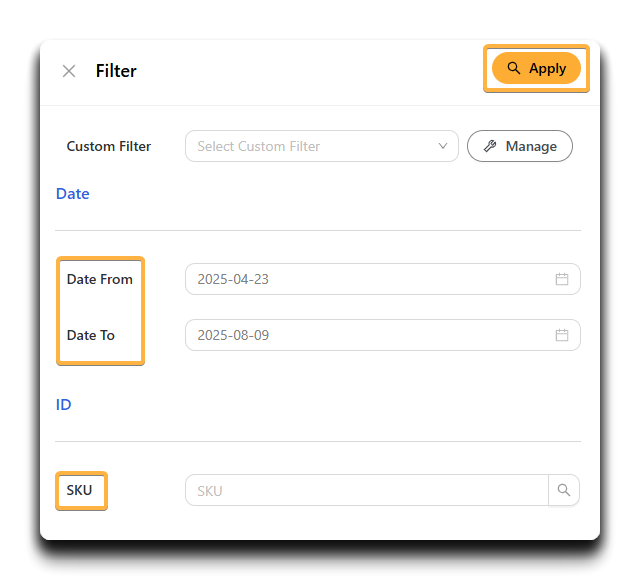Open calendar icon for Date To

tap(562, 335)
